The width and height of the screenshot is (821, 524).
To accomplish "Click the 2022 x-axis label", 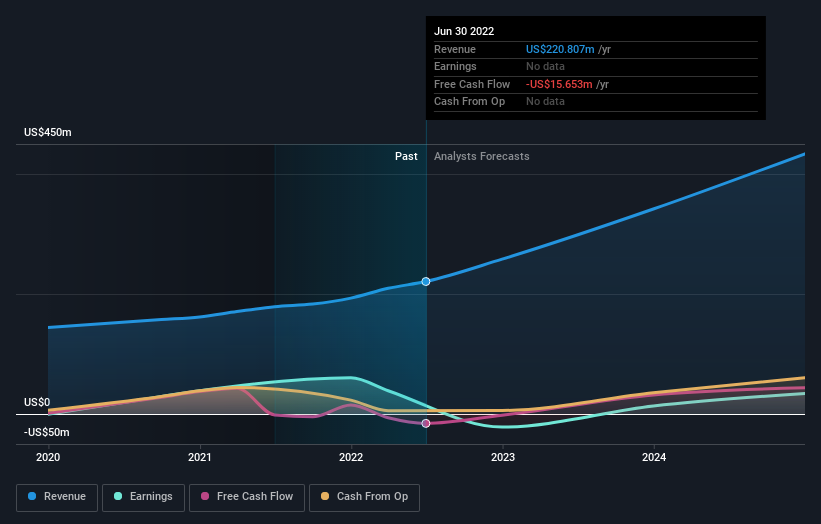I will 351,457.
